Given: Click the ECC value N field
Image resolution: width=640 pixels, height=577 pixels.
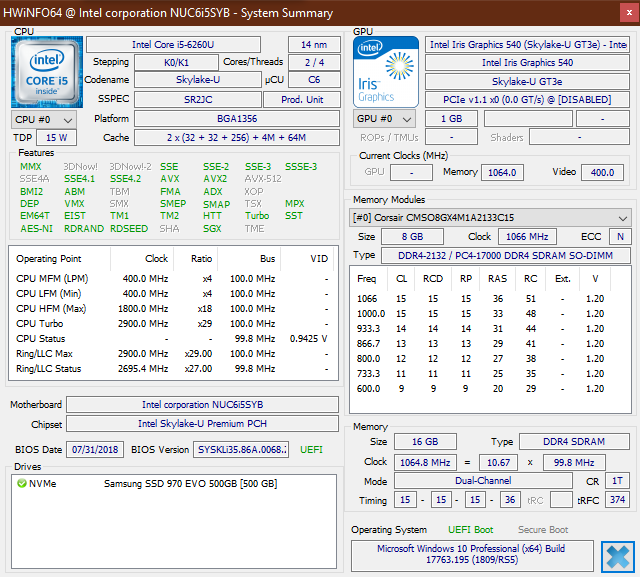Looking at the screenshot, I should 620,237.
